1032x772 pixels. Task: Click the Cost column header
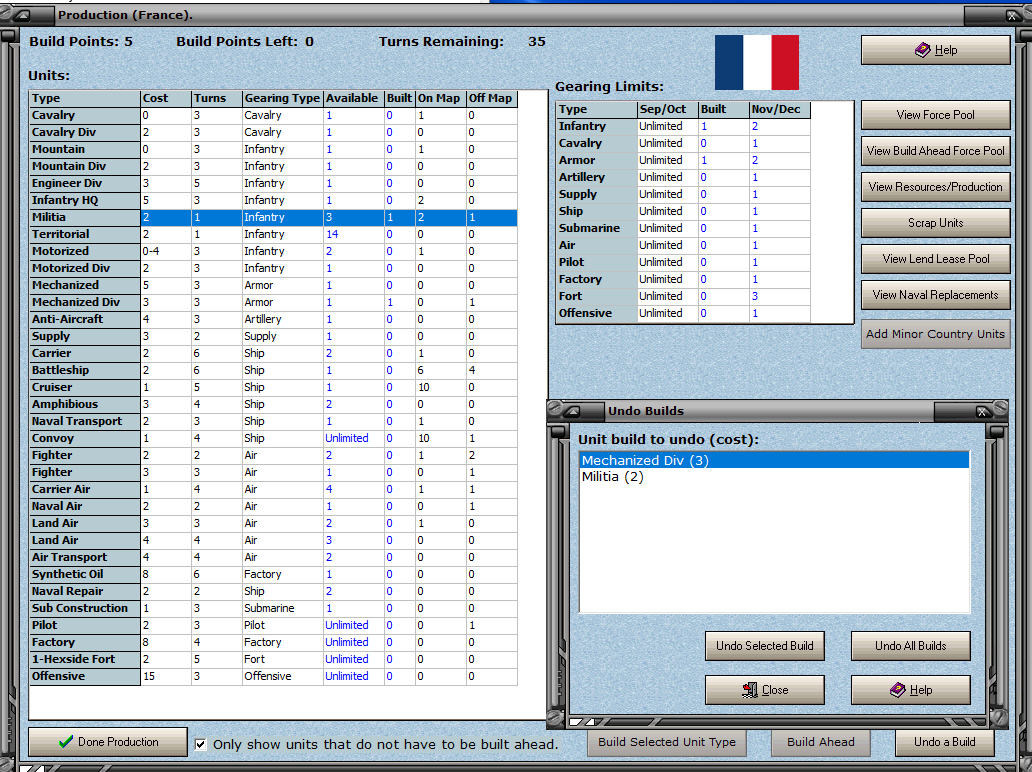pyautogui.click(x=165, y=98)
